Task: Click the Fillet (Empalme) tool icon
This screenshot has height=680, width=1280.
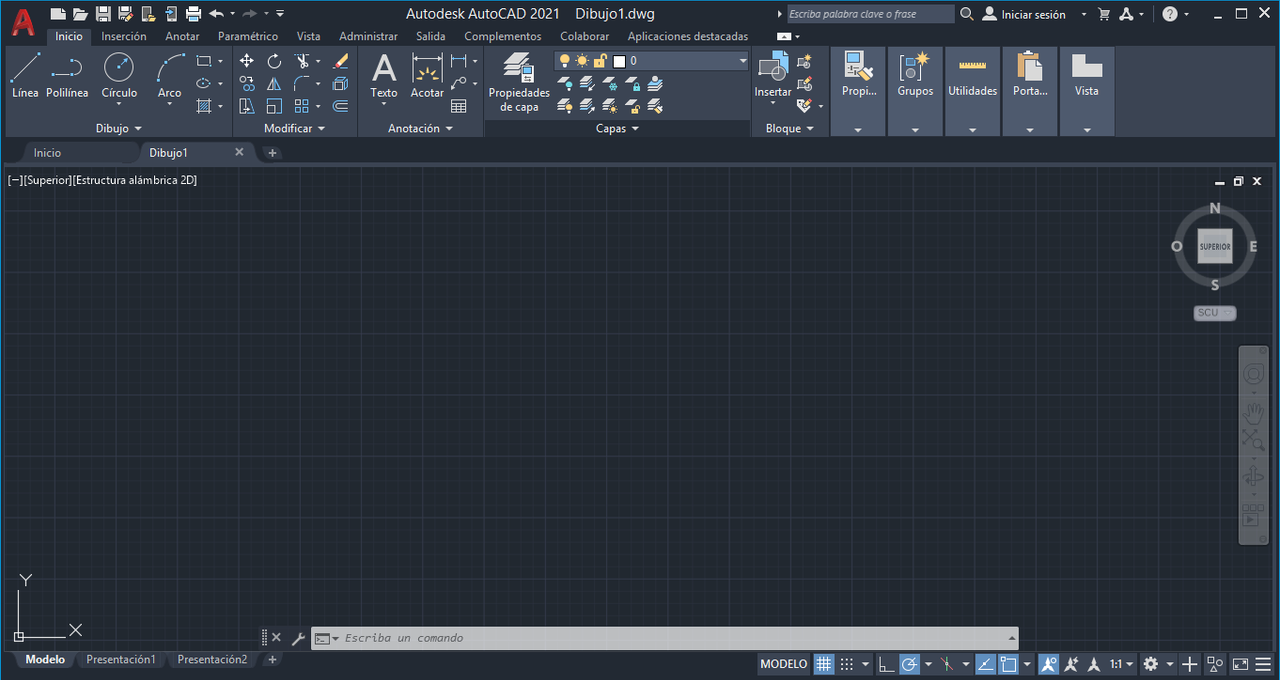Action: (302, 84)
